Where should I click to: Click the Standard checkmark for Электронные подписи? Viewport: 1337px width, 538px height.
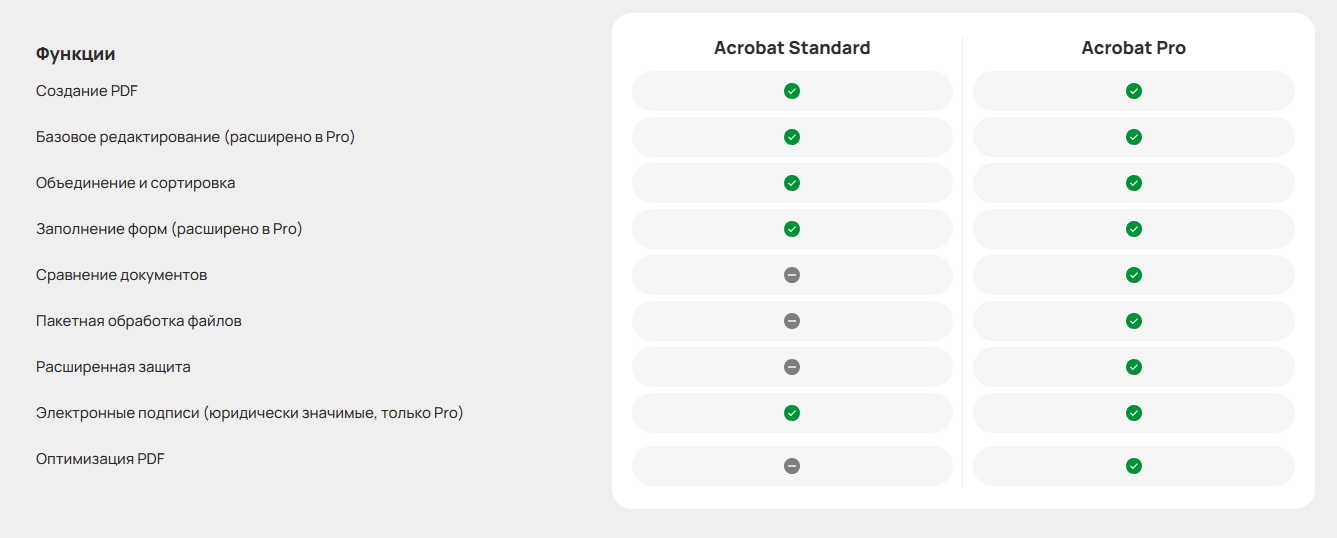click(792, 413)
